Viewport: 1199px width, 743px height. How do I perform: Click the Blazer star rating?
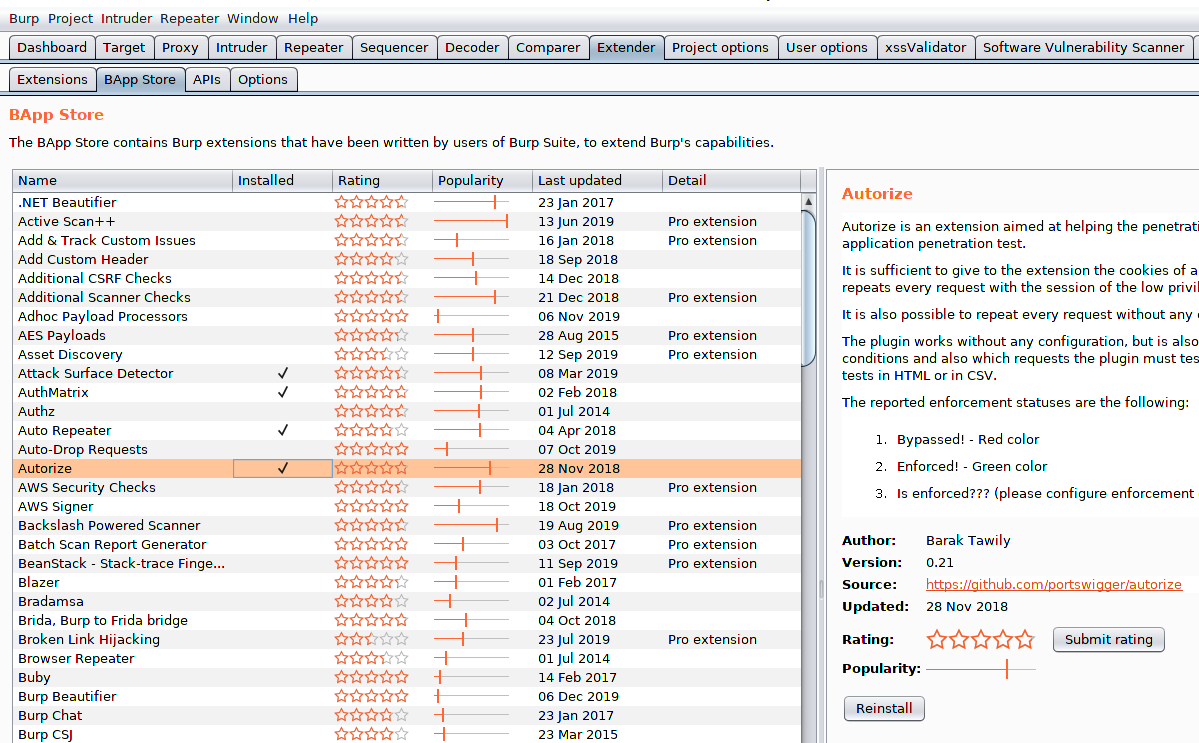tap(372, 582)
